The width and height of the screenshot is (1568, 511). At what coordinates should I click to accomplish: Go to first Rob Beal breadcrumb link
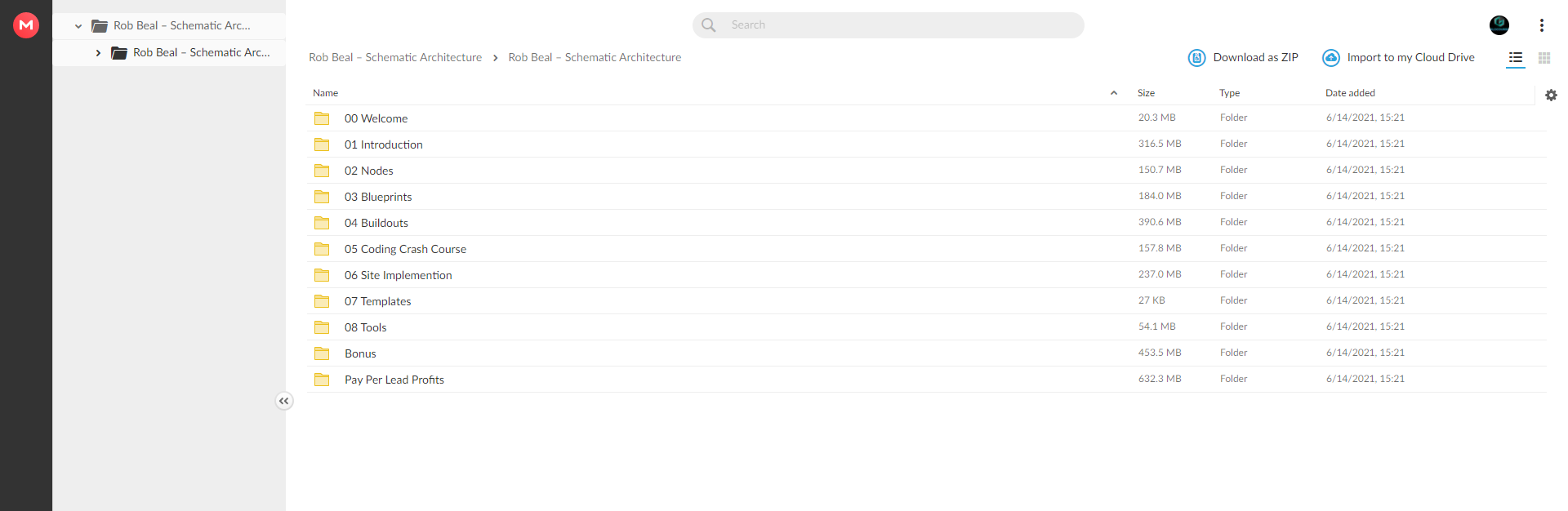(395, 57)
